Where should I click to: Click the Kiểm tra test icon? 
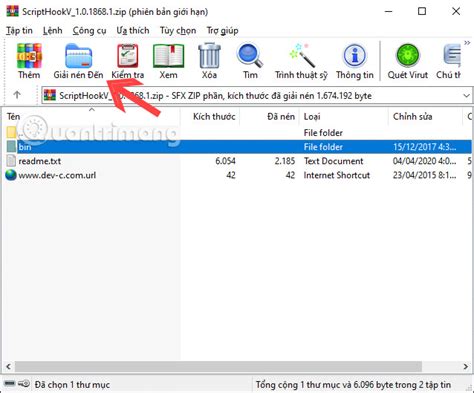tap(128, 56)
